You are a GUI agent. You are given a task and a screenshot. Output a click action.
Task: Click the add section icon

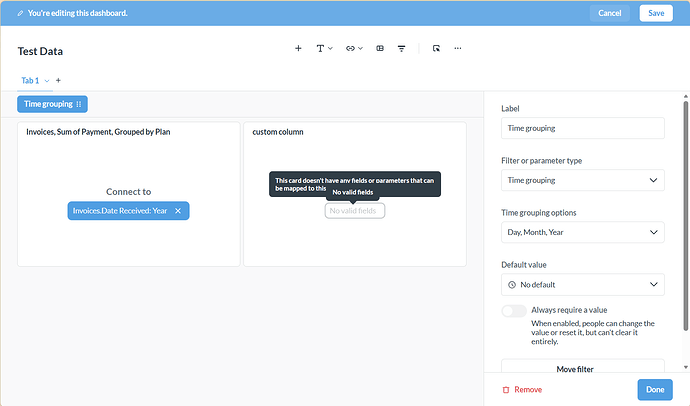[380, 48]
